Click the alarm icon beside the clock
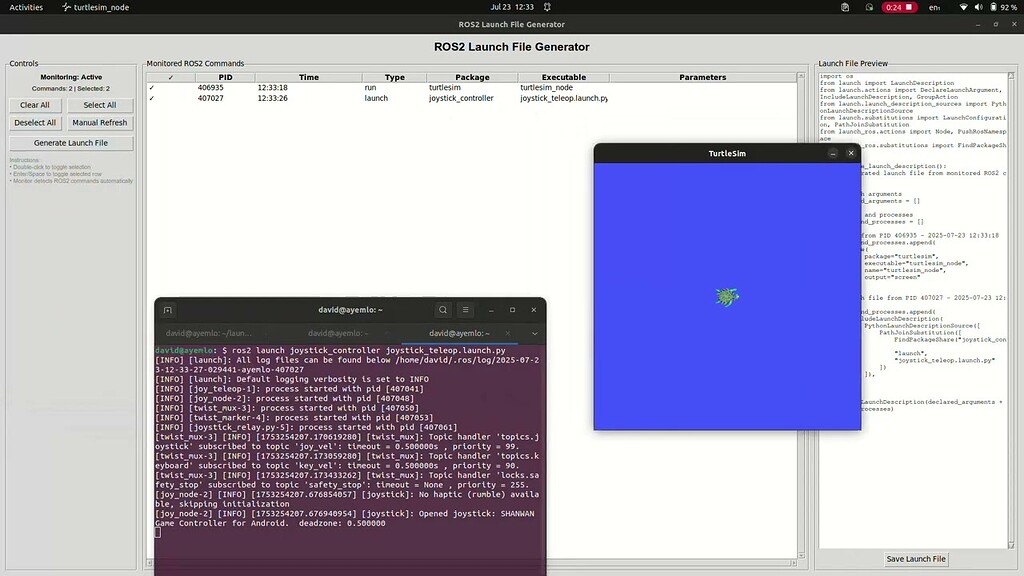Viewport: 1024px width, 576px height. [x=548, y=7]
